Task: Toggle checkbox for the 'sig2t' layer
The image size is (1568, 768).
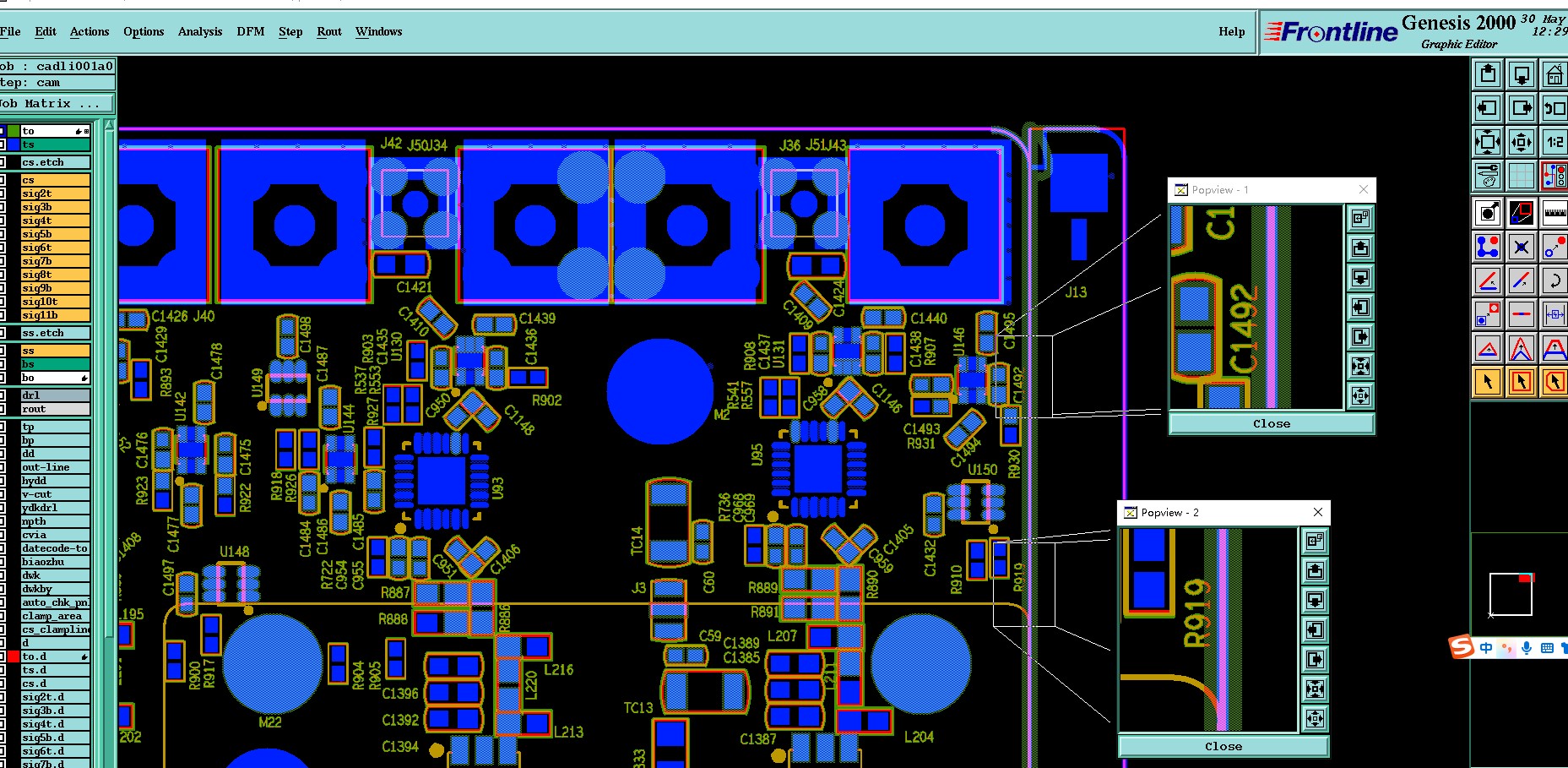Action: [x=3, y=193]
